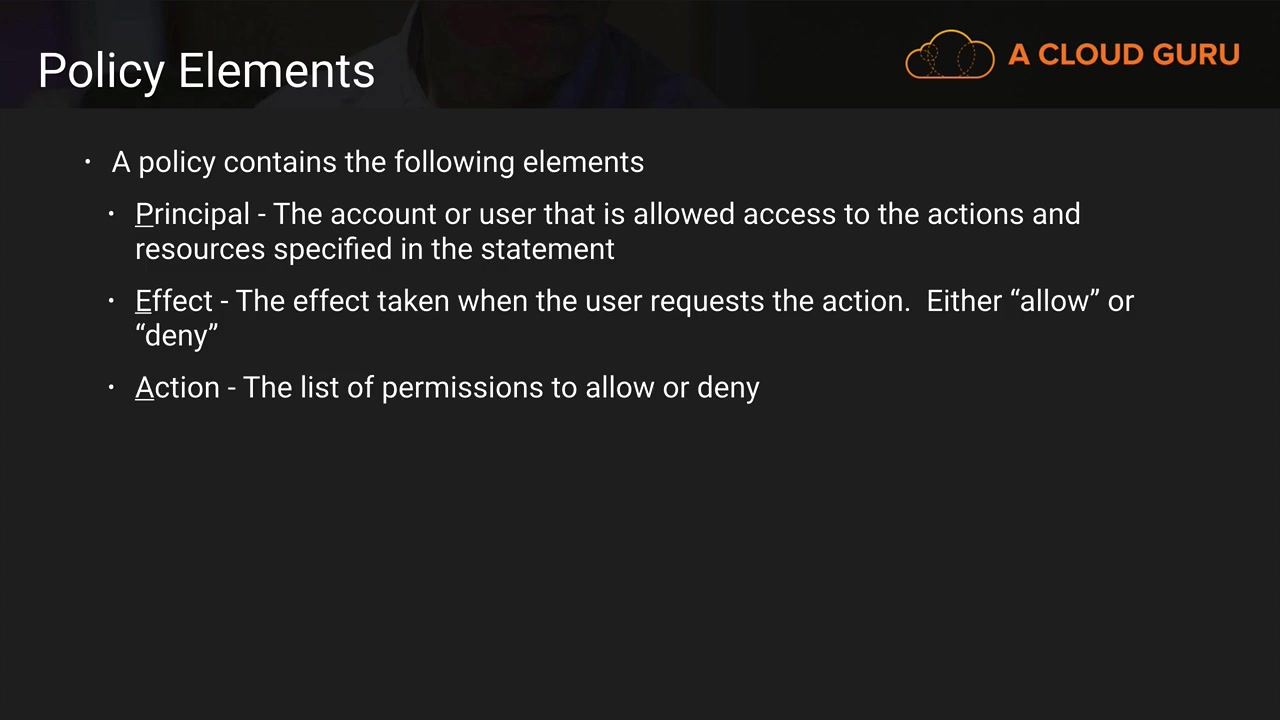This screenshot has width=1280, height=720.
Task: Click the word "permissions" in Action line
Action: (x=462, y=388)
